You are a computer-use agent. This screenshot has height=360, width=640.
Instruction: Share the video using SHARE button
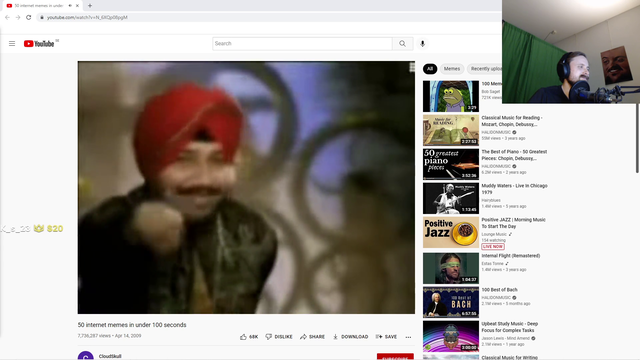point(312,337)
